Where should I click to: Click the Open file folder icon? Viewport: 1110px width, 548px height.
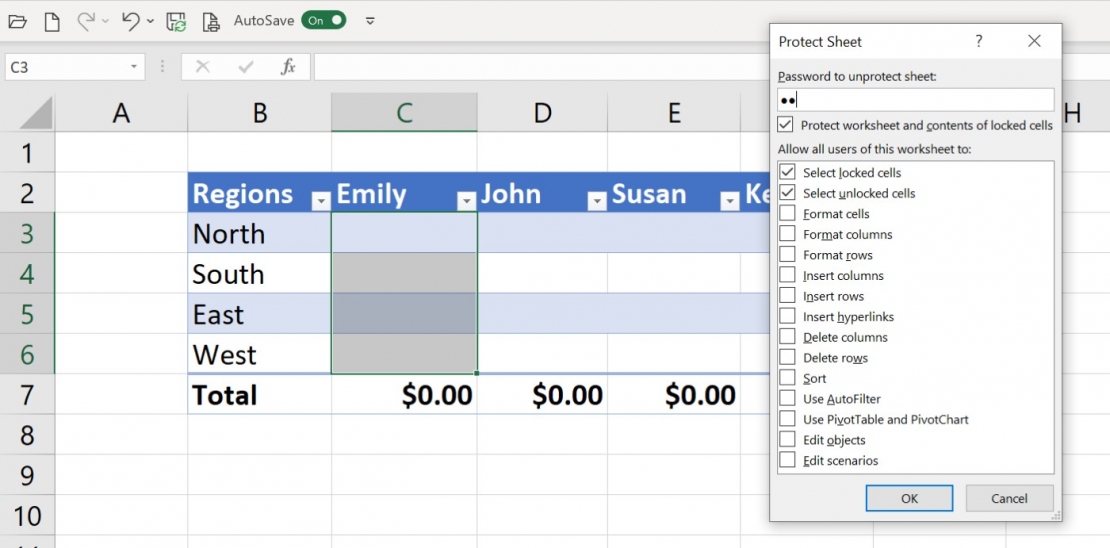click(x=17, y=21)
